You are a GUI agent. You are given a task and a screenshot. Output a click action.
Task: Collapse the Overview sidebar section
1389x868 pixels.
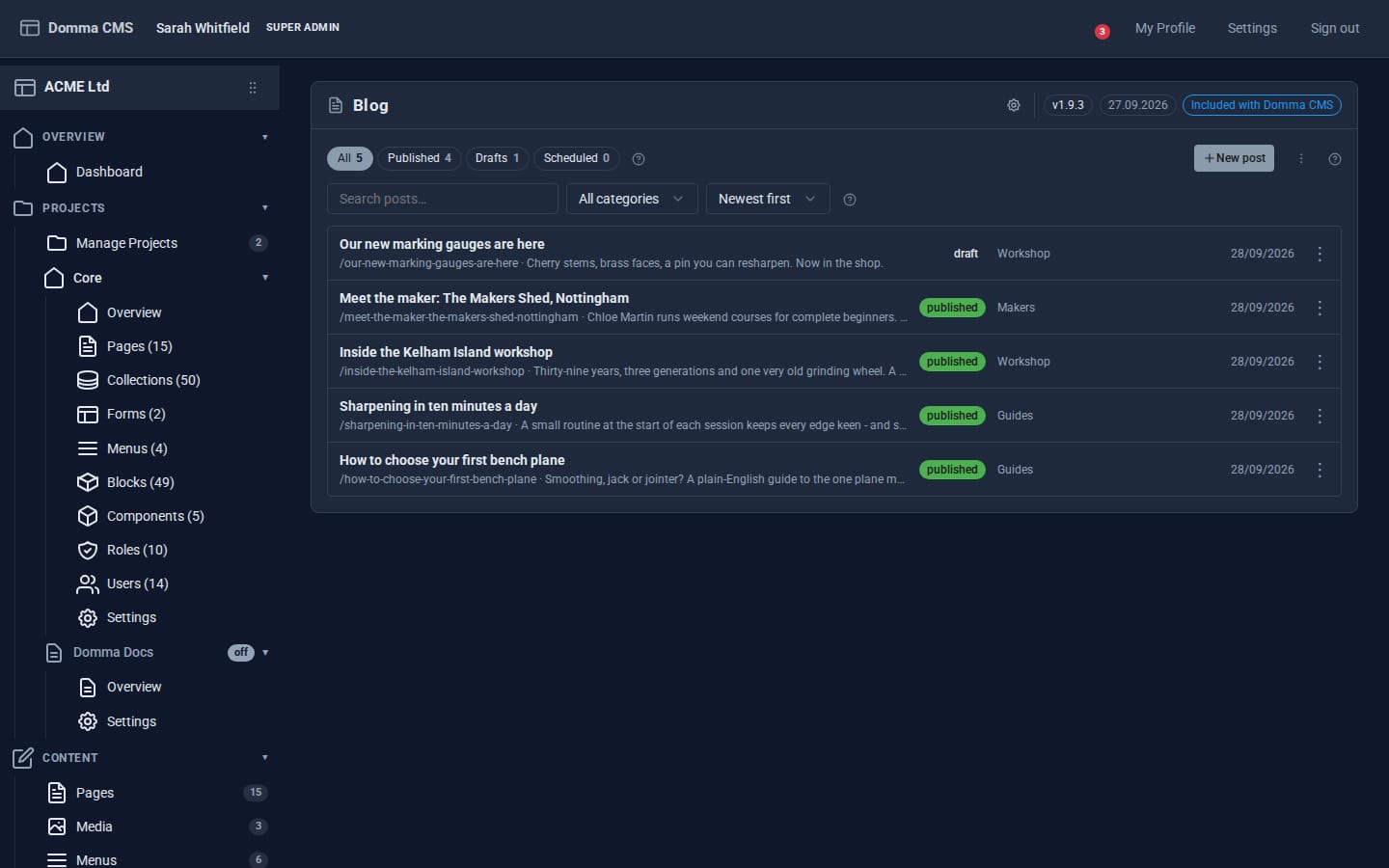click(265, 137)
